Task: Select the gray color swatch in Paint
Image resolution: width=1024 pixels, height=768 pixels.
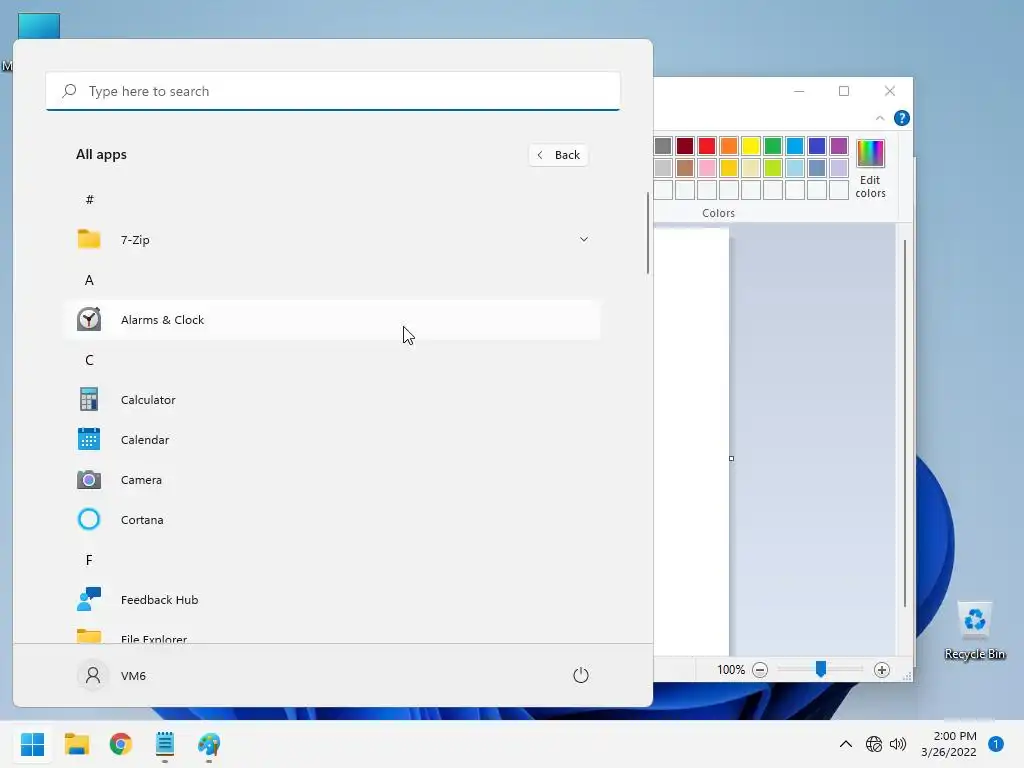Action: [x=663, y=146]
